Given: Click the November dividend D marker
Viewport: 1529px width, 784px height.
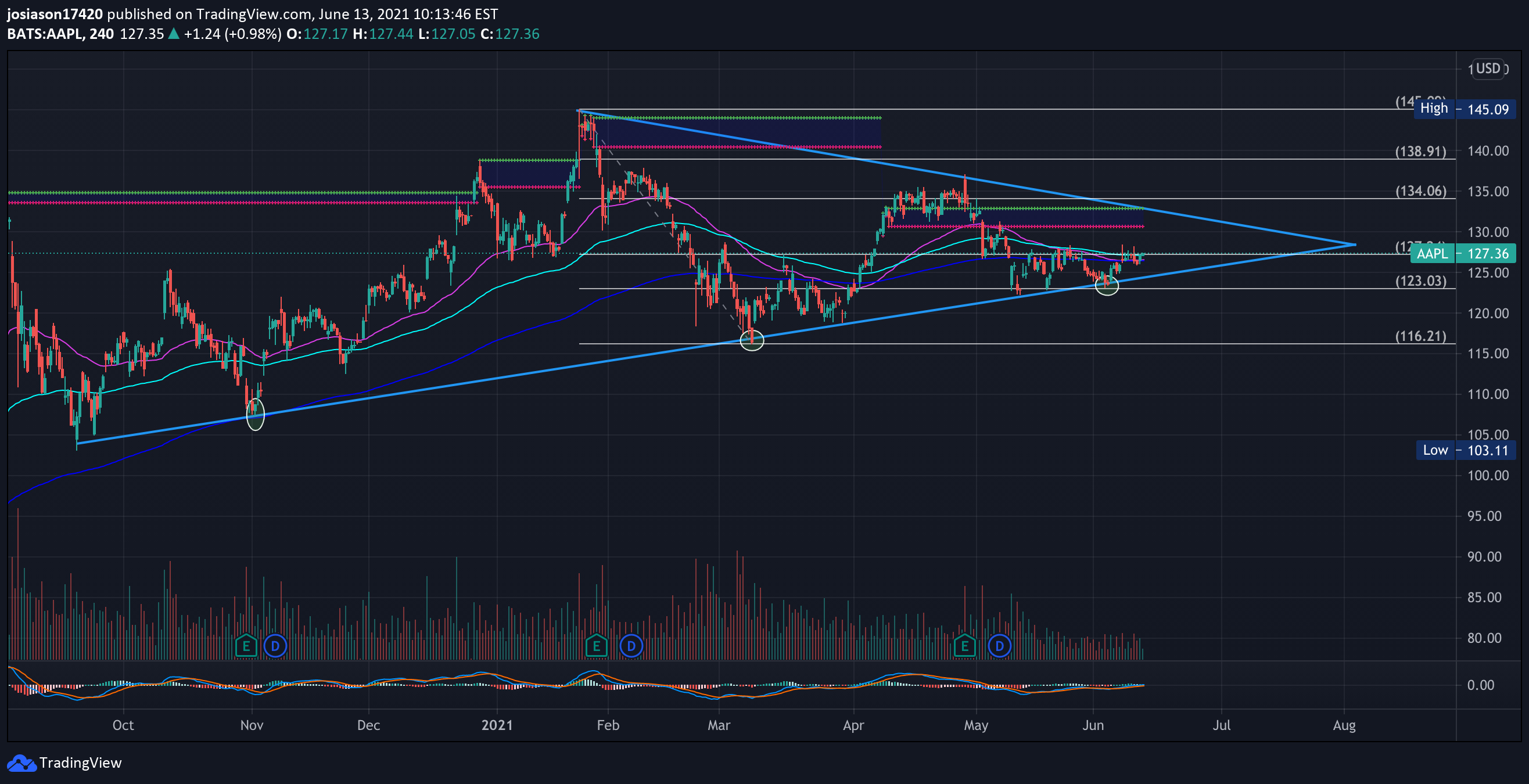Looking at the screenshot, I should point(275,646).
